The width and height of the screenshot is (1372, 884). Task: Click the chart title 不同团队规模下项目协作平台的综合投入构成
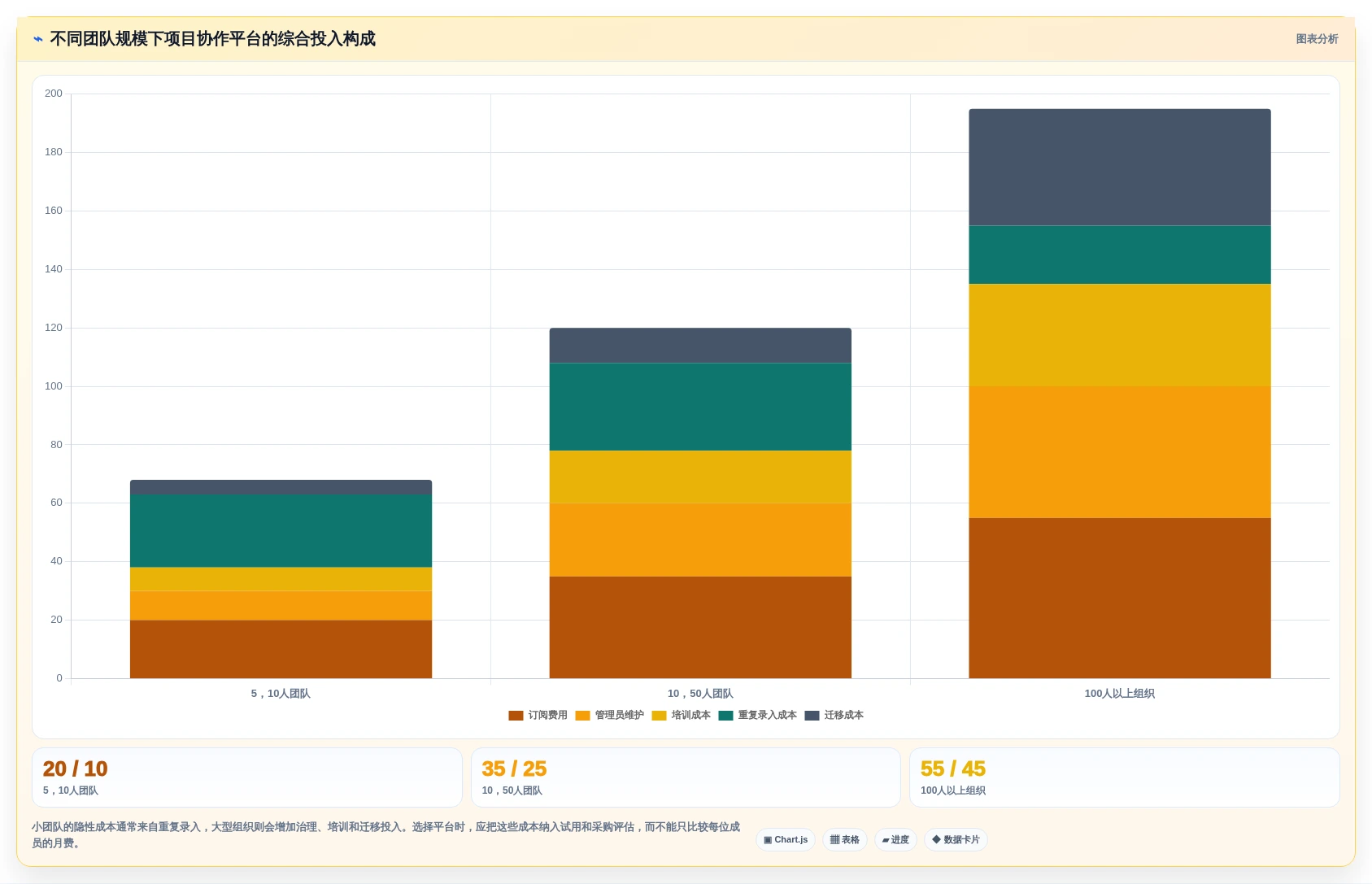(x=212, y=39)
